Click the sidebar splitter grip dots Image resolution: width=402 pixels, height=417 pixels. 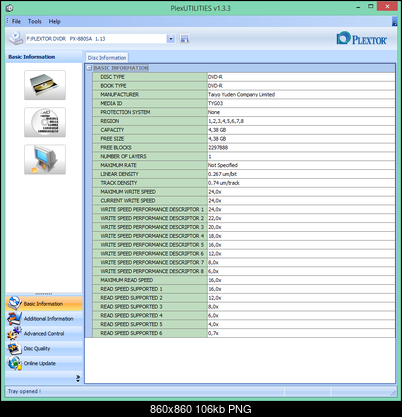click(44, 294)
